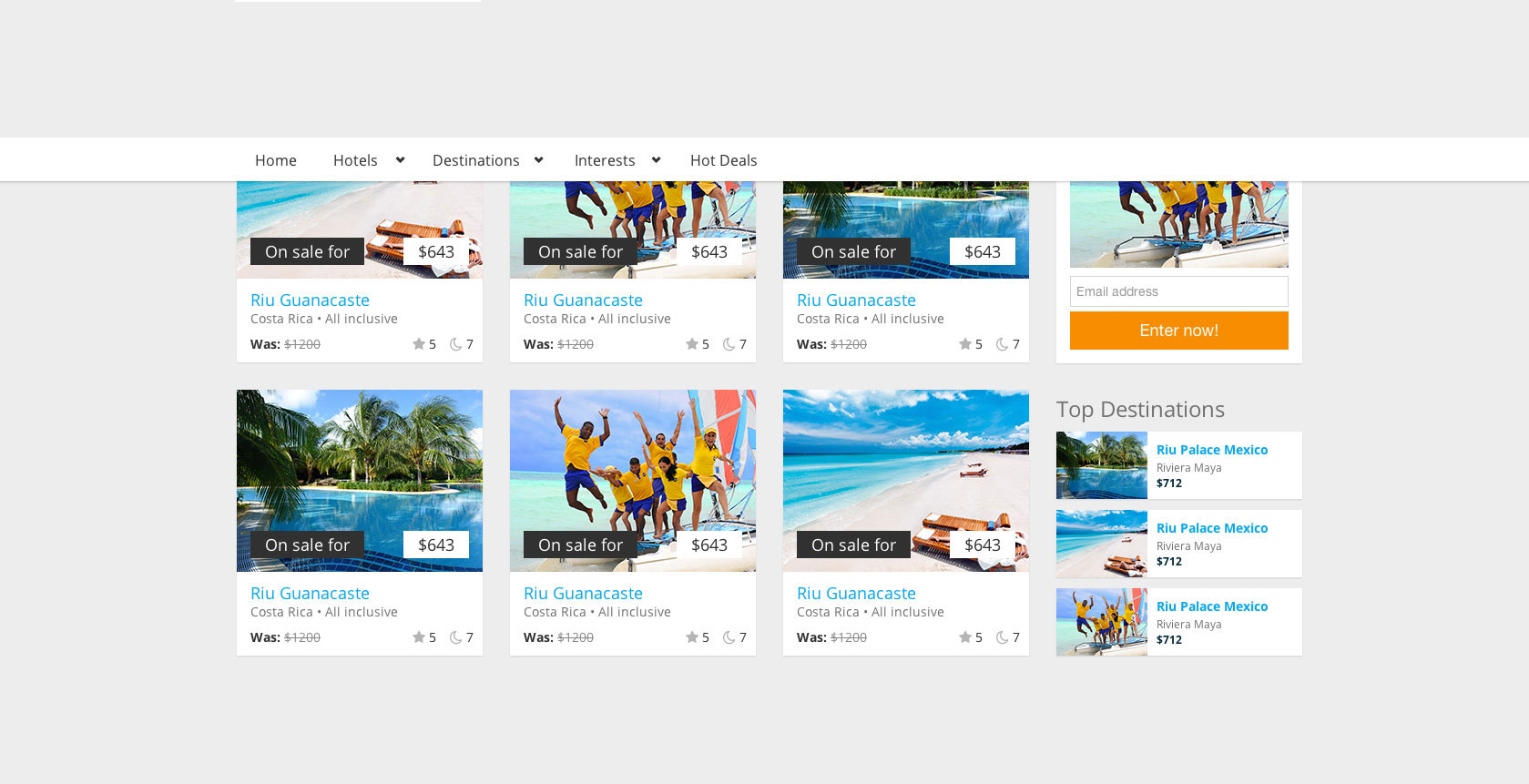Click moon nights icon on first top-row card
Viewport: 1529px width, 784px height.
pos(456,344)
